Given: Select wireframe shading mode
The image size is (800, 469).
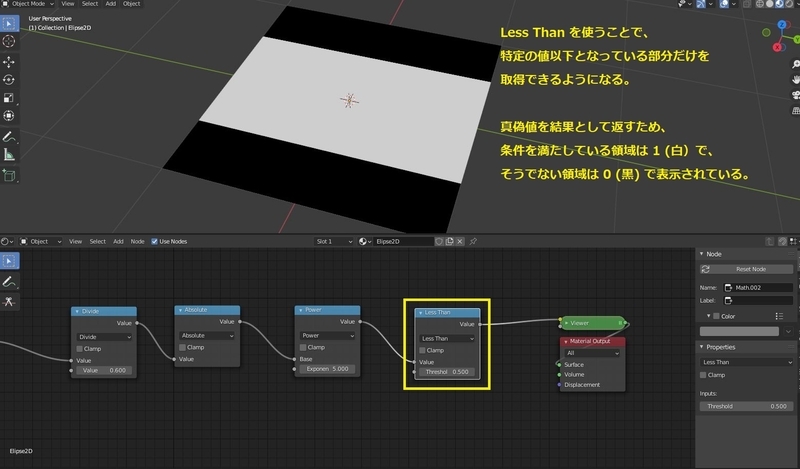Looking at the screenshot, I should [760, 4].
